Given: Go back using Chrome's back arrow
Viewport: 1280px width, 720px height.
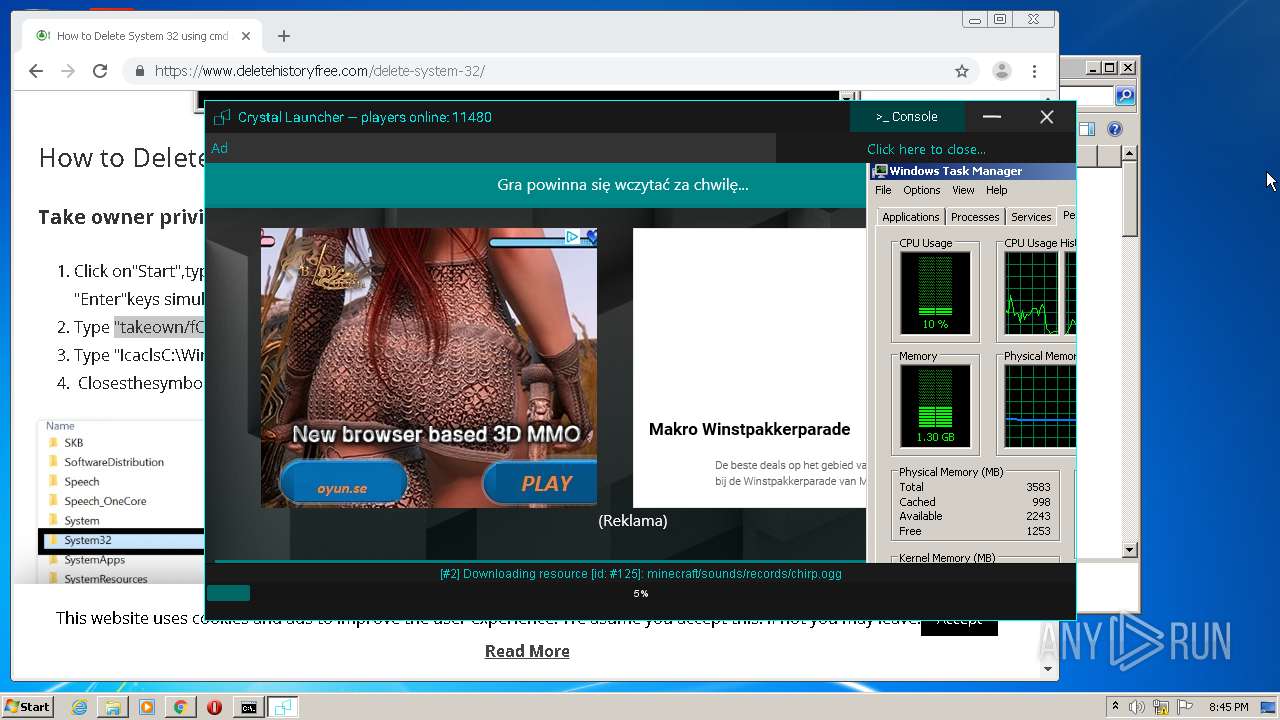Looking at the screenshot, I should [36, 71].
